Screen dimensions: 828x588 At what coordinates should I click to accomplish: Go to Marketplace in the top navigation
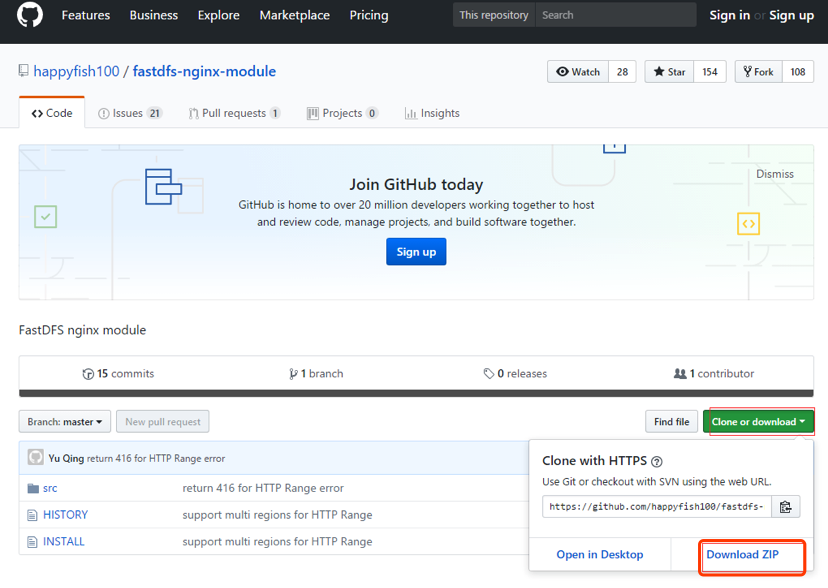(x=295, y=15)
